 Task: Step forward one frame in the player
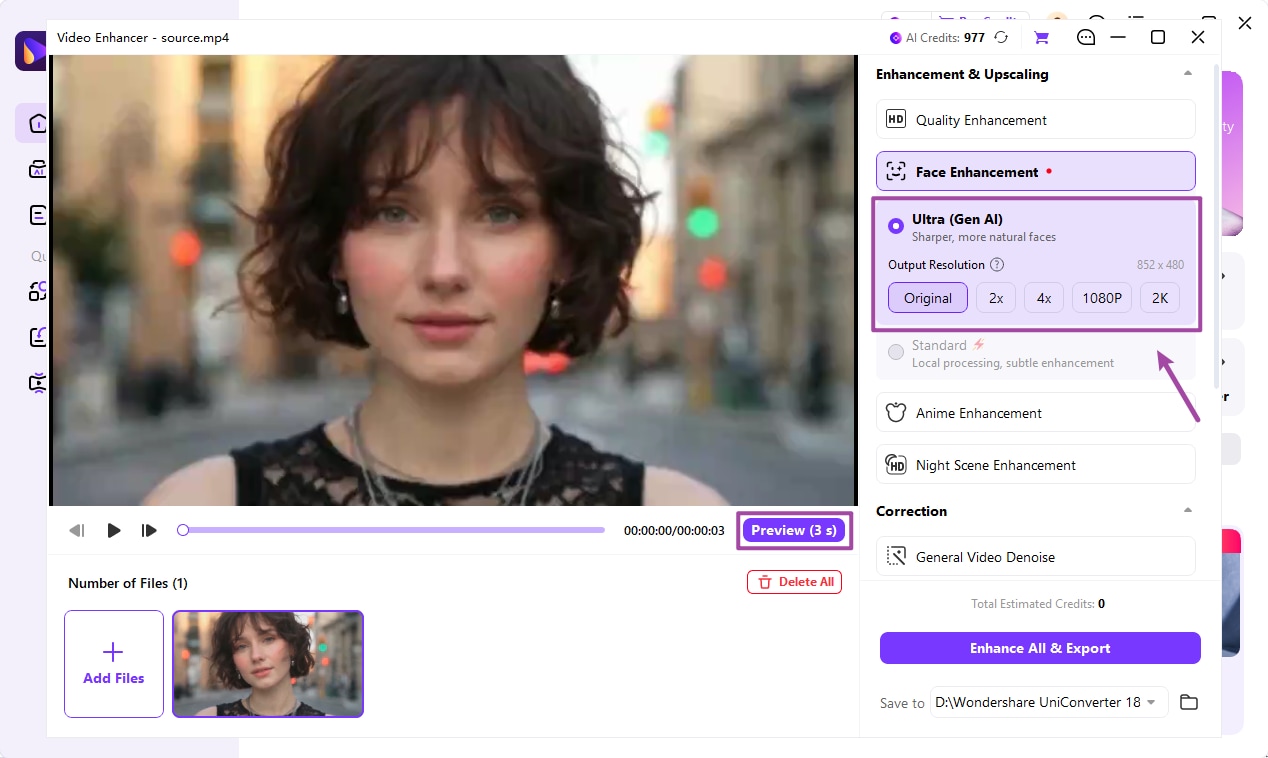149,530
